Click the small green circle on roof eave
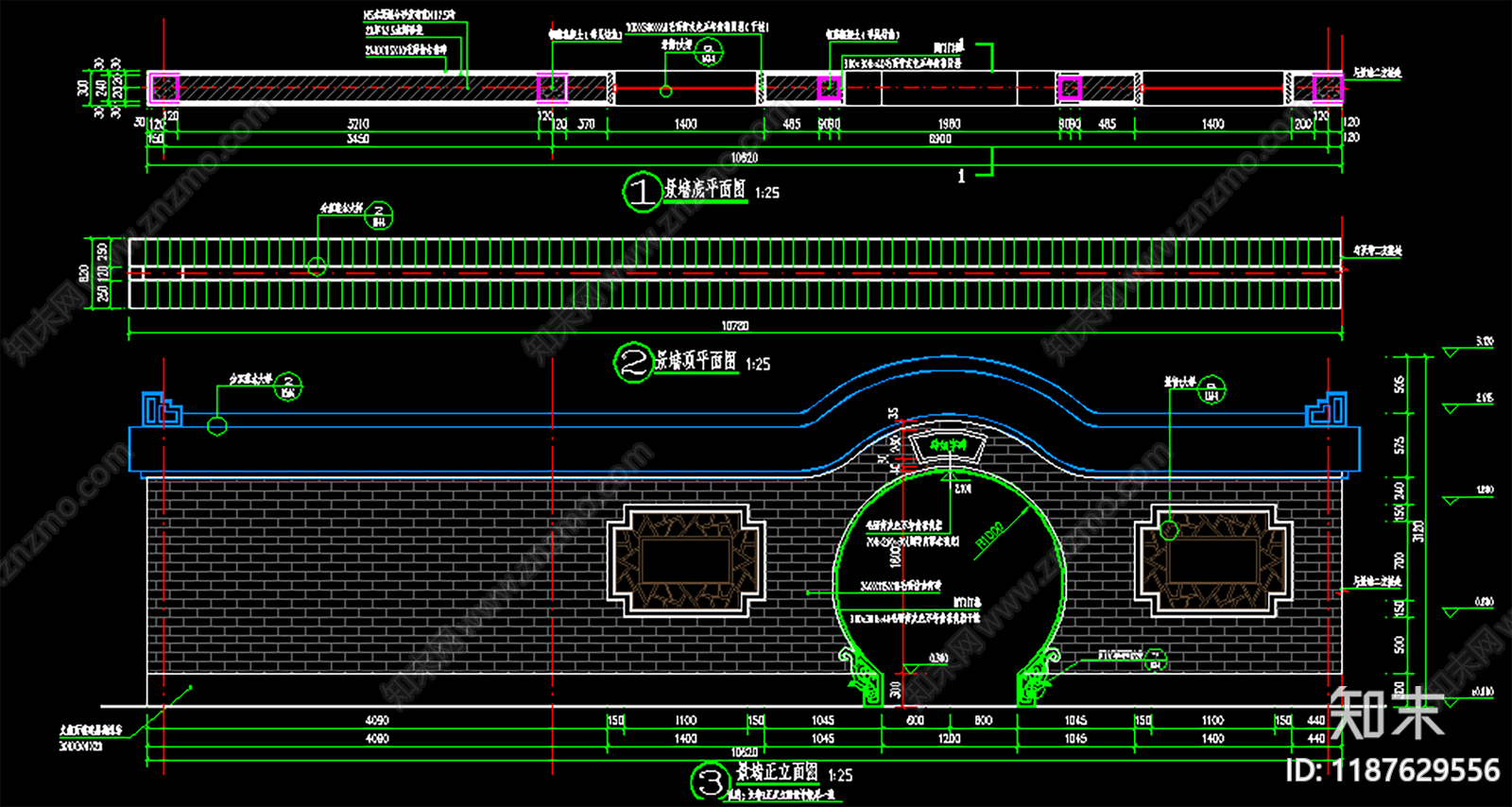Image resolution: width=1512 pixels, height=807 pixels. [217, 426]
